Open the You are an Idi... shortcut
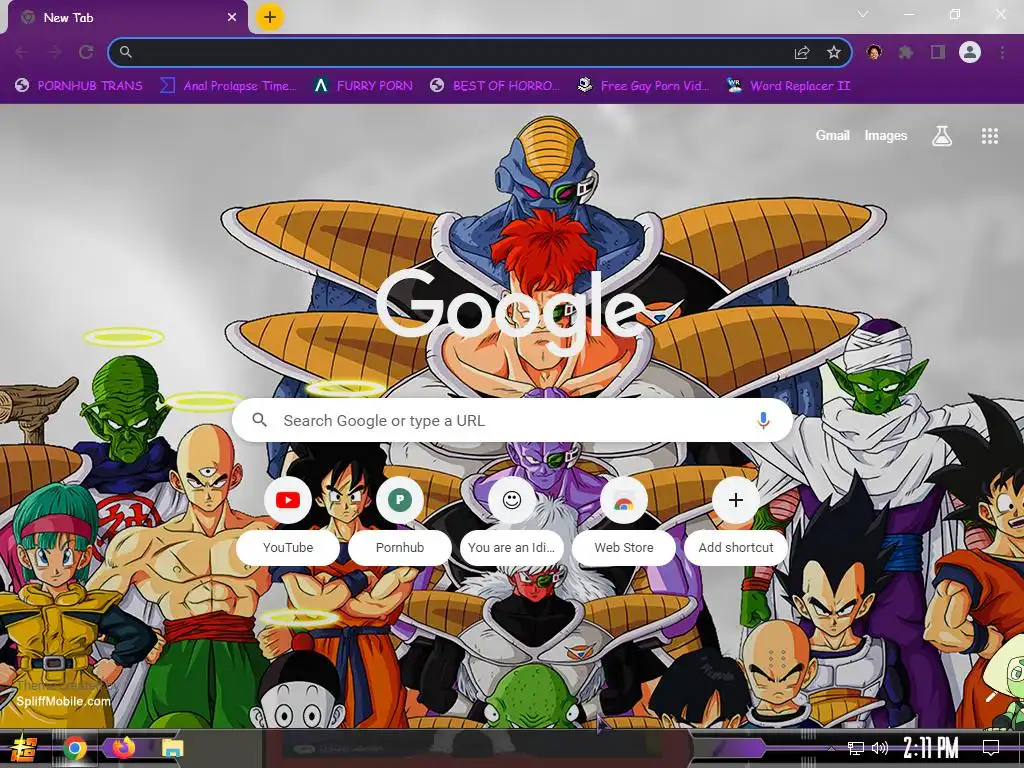 [x=512, y=520]
